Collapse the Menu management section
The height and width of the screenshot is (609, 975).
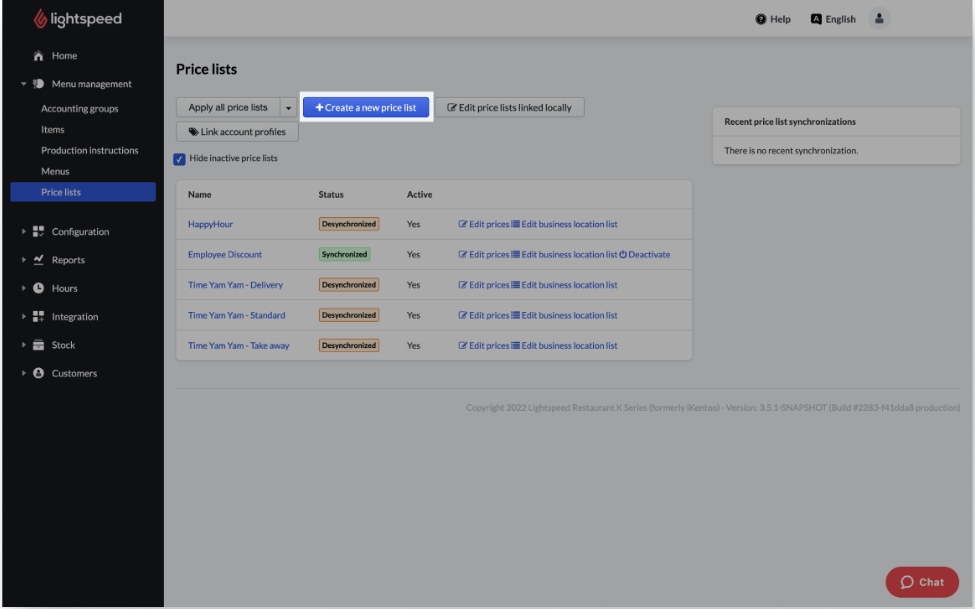(24, 84)
